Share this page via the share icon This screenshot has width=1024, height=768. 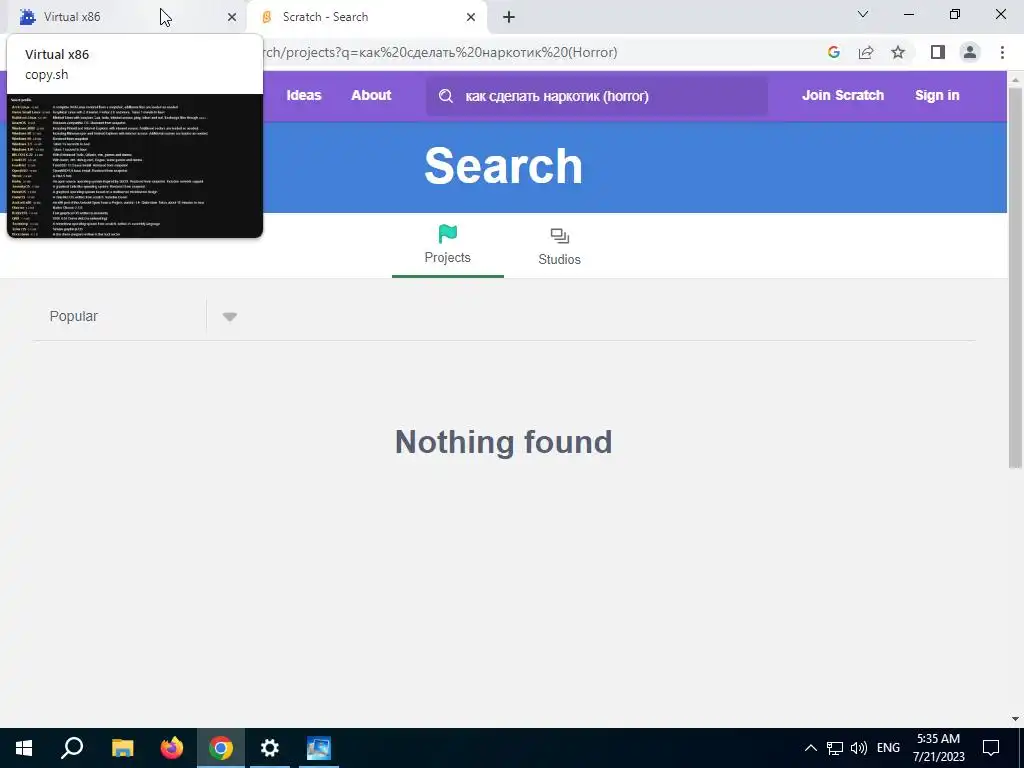(x=866, y=52)
